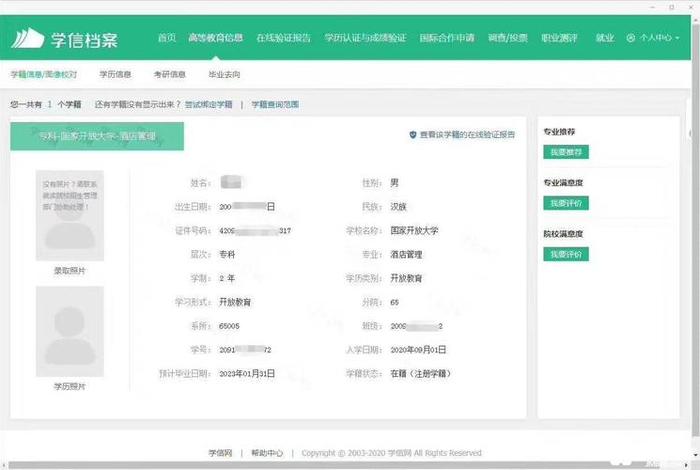Click 我要评价 under 院校满意度
700x470 pixels.
tap(566, 254)
